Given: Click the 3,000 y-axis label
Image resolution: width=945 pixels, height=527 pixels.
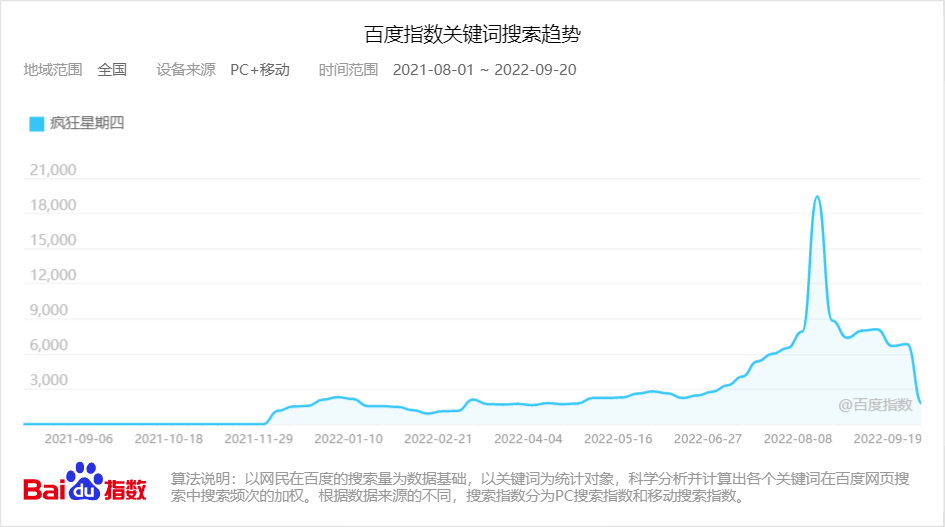Looking at the screenshot, I should coord(49,380).
